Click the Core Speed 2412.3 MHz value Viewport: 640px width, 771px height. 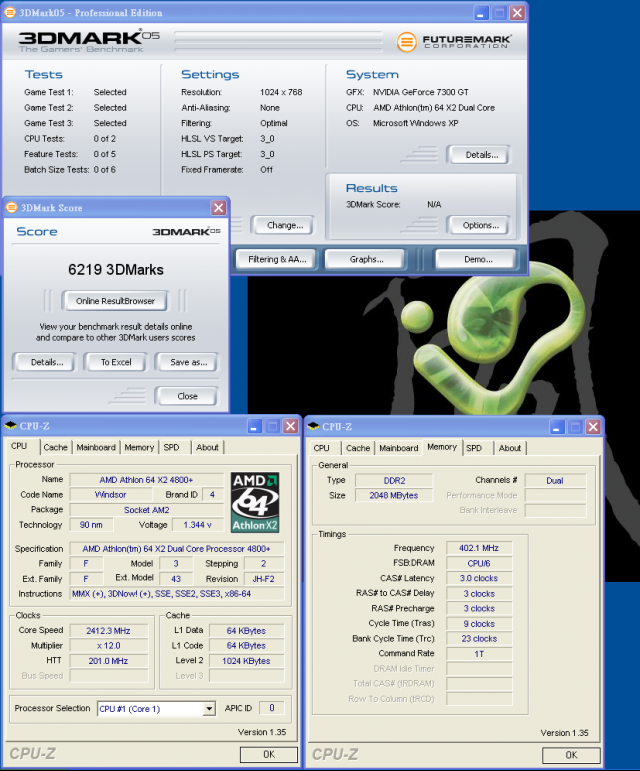108,630
